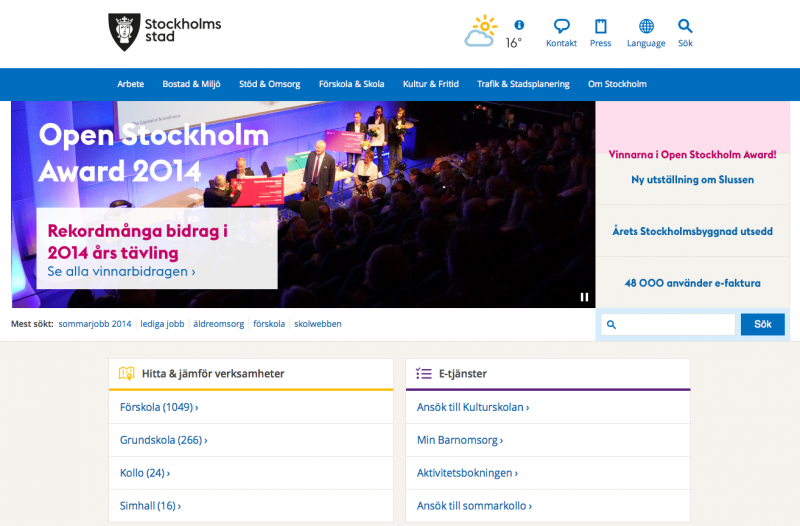800x526 pixels.
Task: Select Ny utställning om Slussen headline
Action: point(692,180)
